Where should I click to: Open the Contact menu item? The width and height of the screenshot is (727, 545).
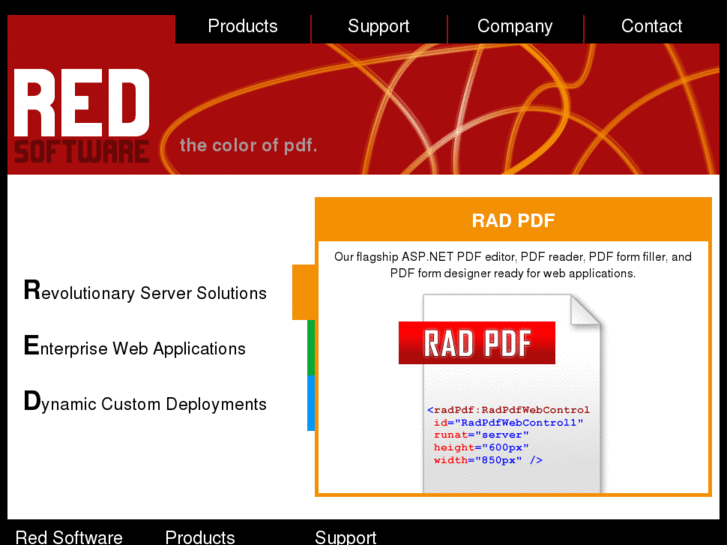click(x=651, y=26)
